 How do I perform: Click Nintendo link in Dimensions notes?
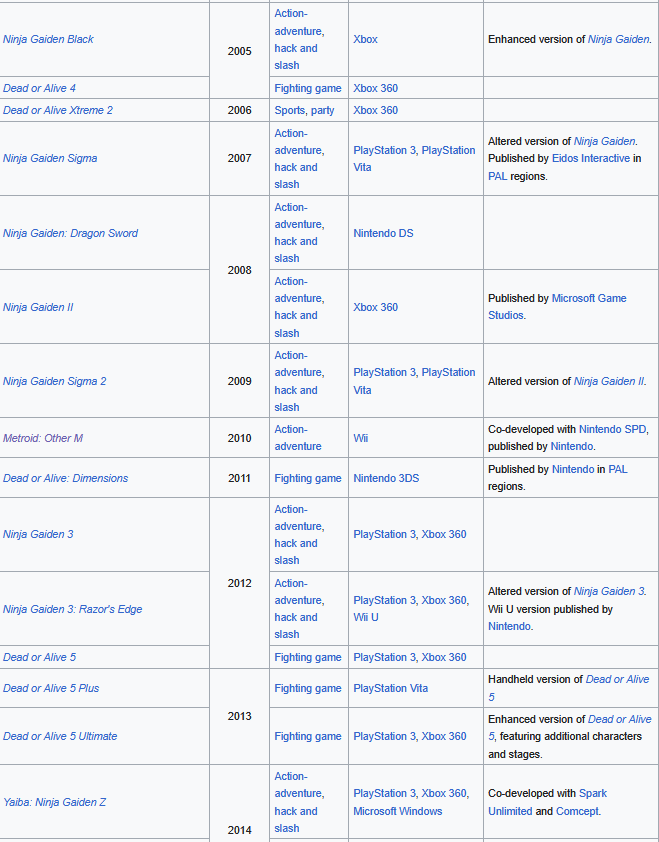[573, 469]
